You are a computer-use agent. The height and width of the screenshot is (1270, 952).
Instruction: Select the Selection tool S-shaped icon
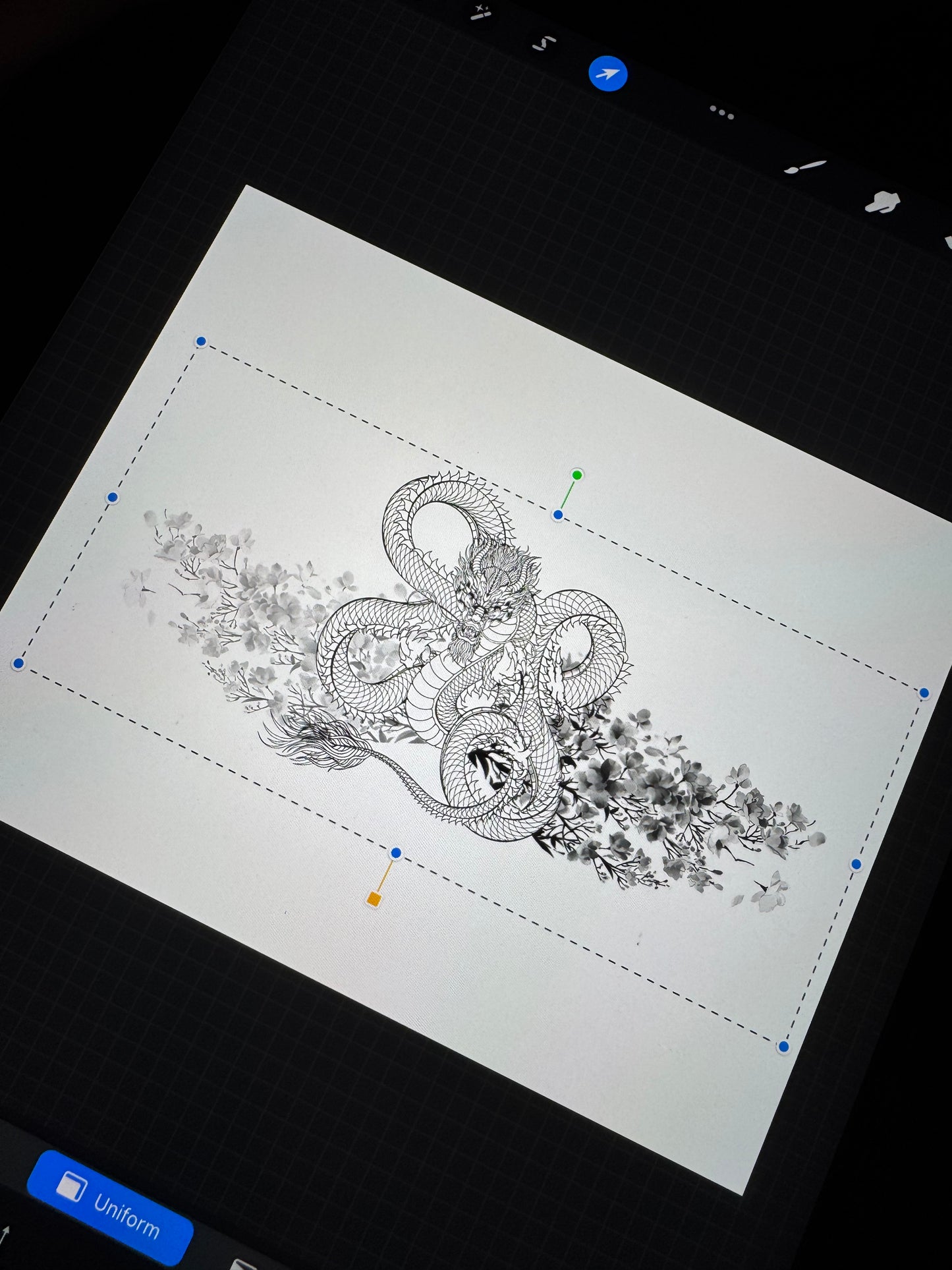tap(544, 43)
